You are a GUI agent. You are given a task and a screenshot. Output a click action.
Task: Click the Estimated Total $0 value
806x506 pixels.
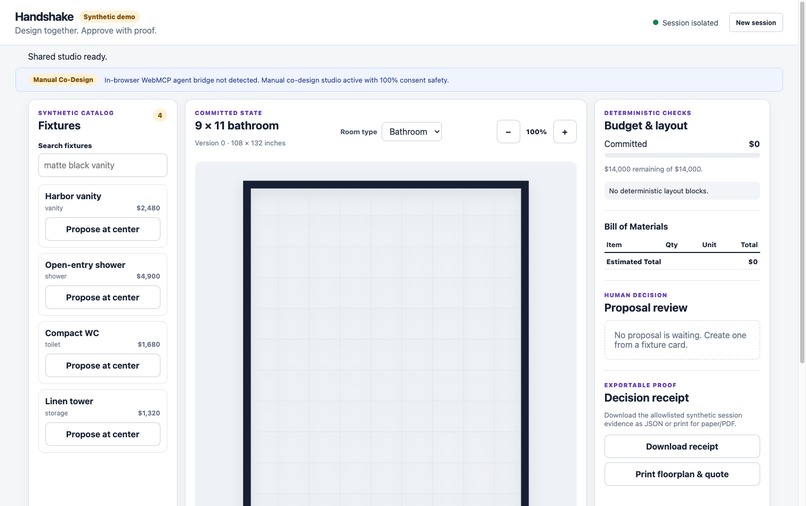point(753,262)
